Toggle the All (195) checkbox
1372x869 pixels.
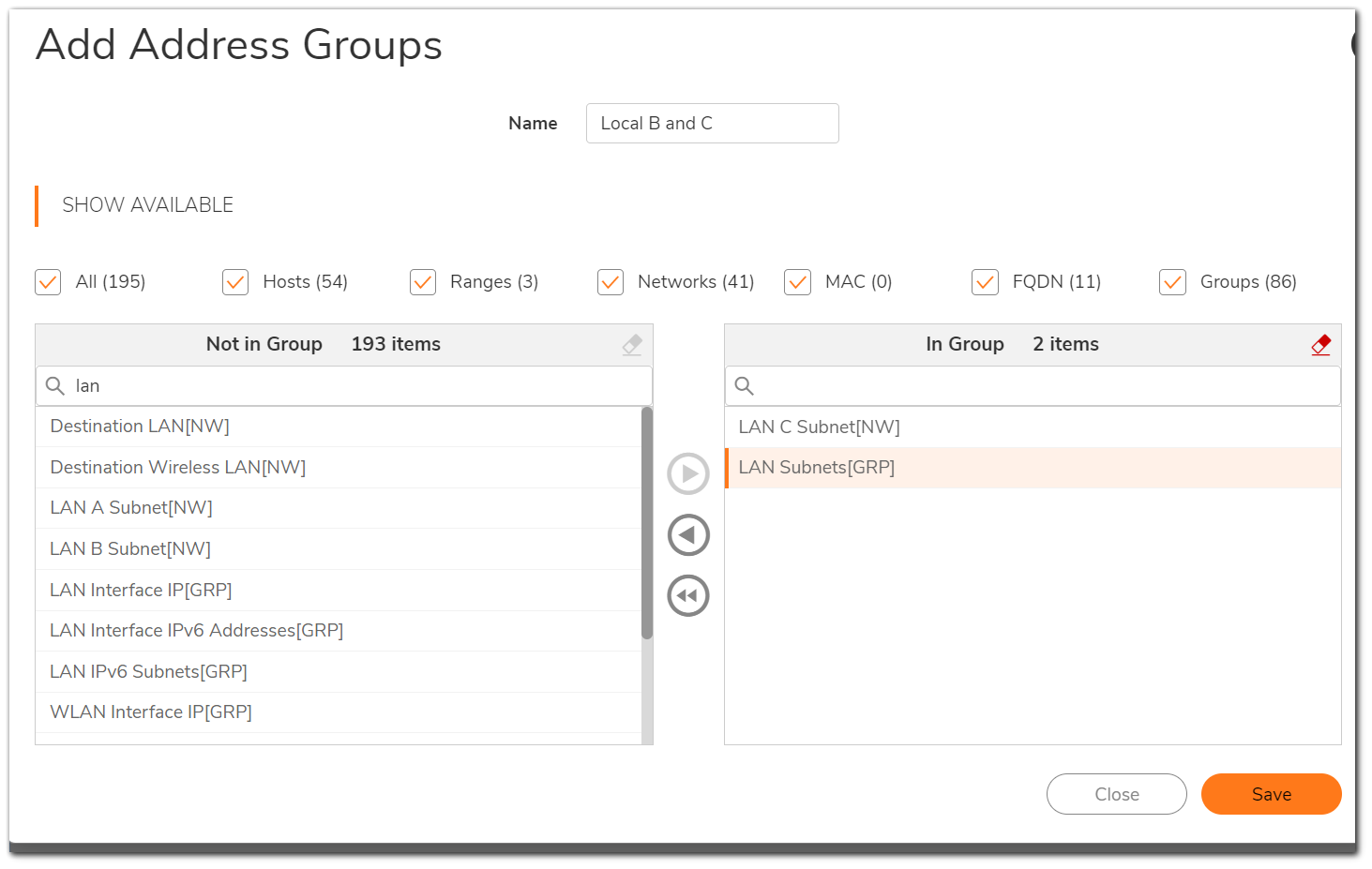[48, 282]
